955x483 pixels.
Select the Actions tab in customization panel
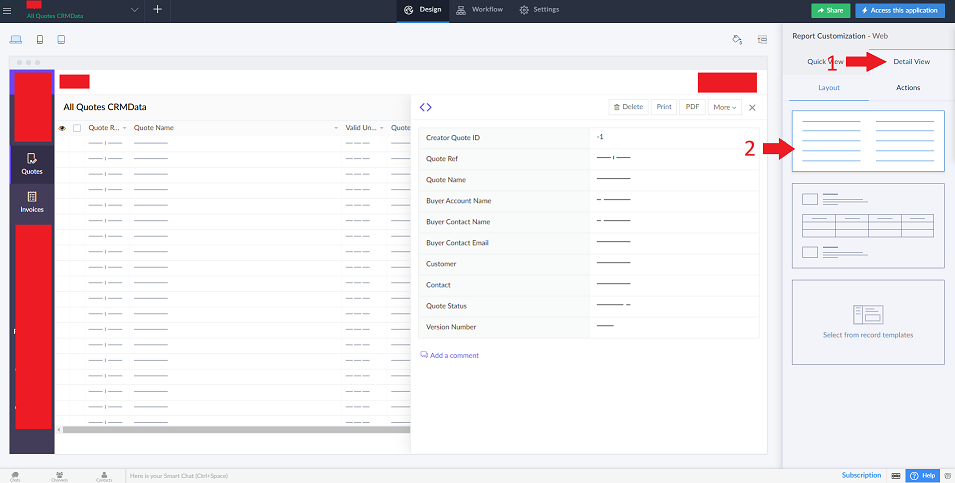click(x=907, y=88)
